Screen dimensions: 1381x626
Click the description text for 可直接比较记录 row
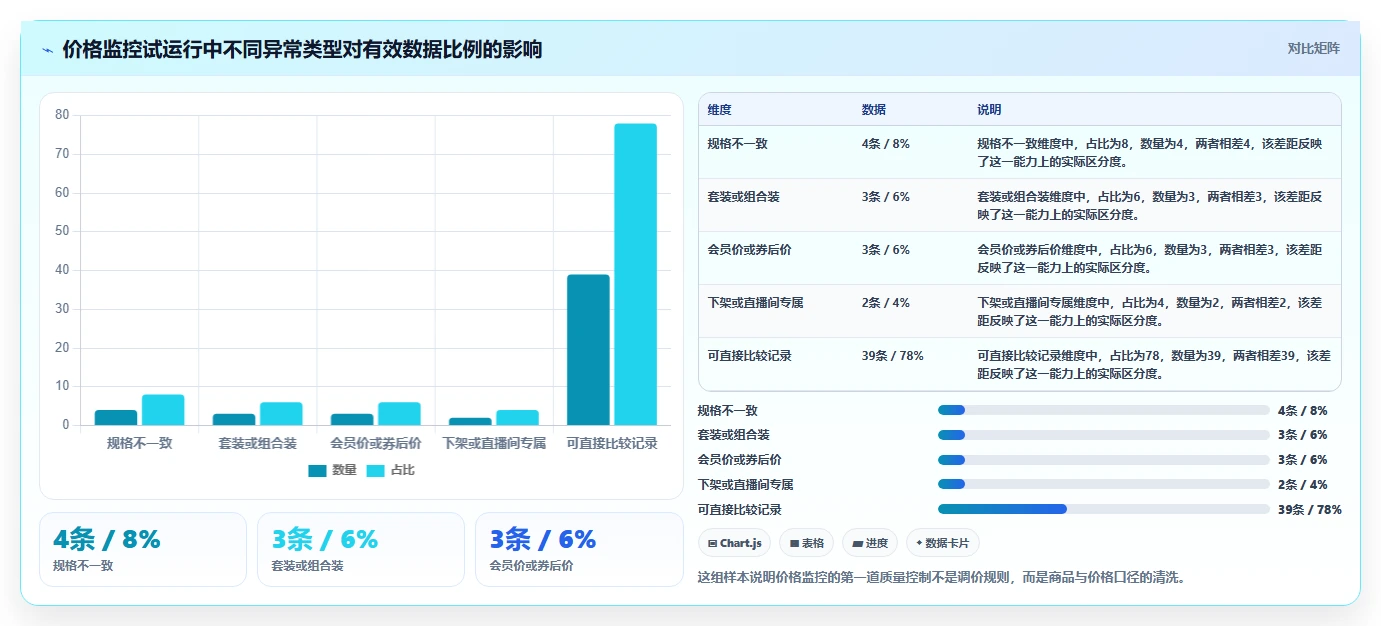(x=1154, y=364)
